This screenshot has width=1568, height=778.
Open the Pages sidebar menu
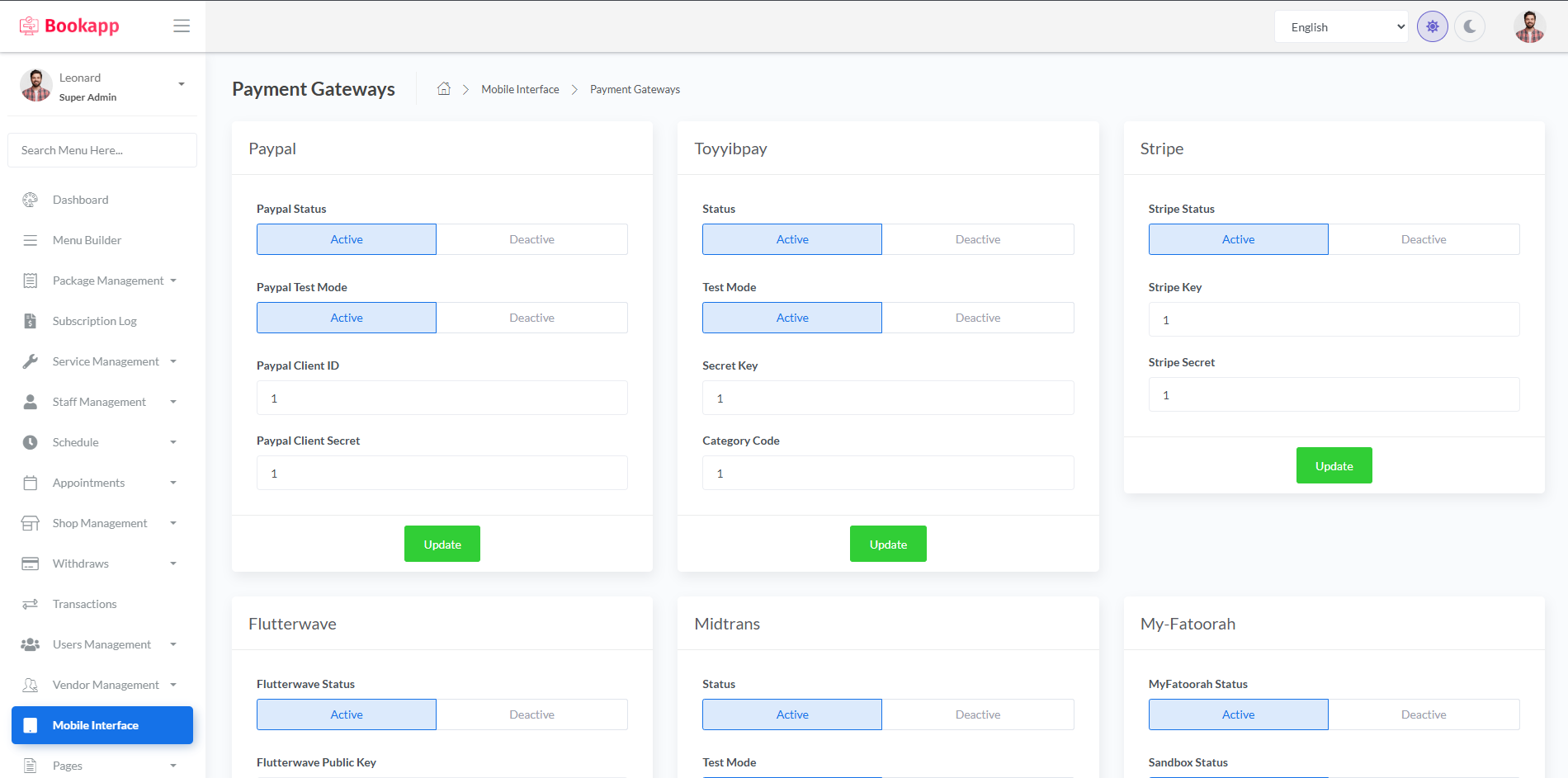pyautogui.click(x=68, y=766)
